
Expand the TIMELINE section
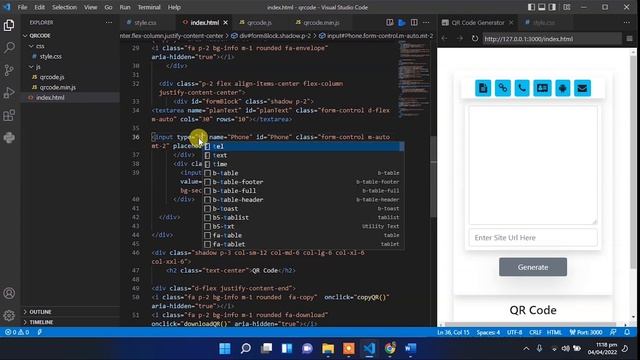(x=71, y=322)
